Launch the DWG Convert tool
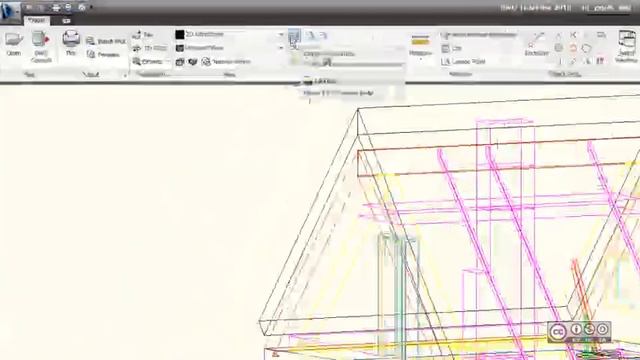This screenshot has height=360, width=640. tap(41, 47)
